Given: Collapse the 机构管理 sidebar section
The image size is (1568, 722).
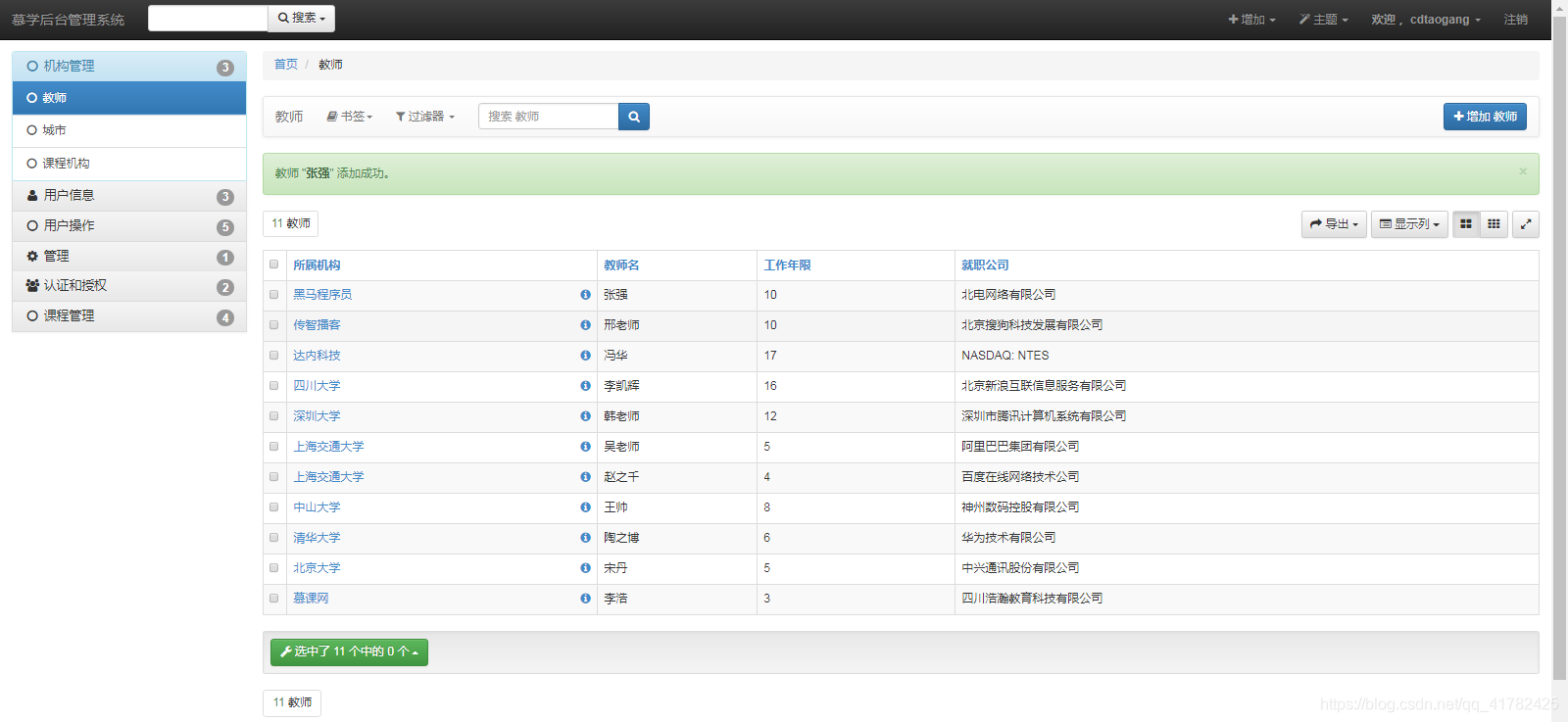Looking at the screenshot, I should (x=129, y=67).
